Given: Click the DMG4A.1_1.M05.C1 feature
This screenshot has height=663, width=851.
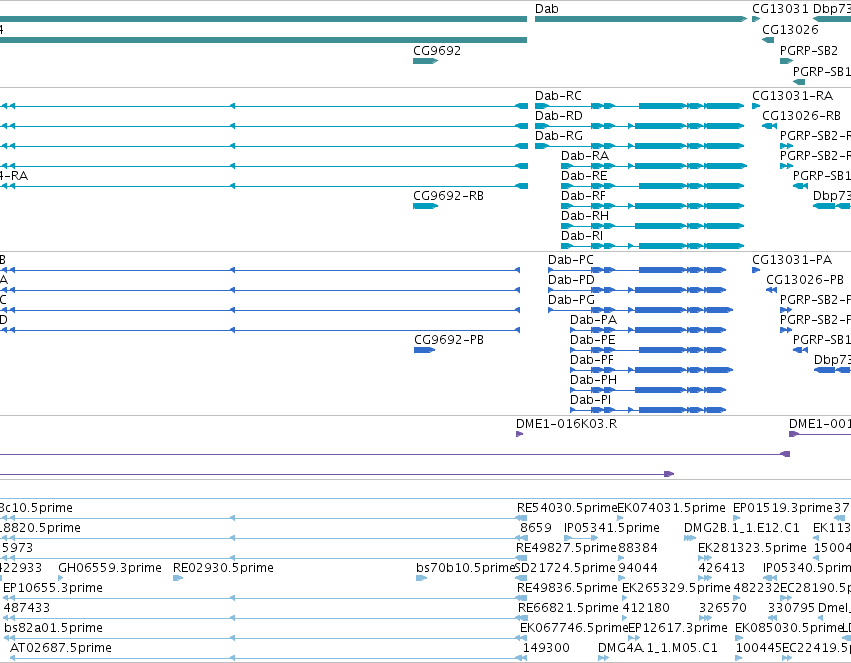Looking at the screenshot, I should pos(604,659).
